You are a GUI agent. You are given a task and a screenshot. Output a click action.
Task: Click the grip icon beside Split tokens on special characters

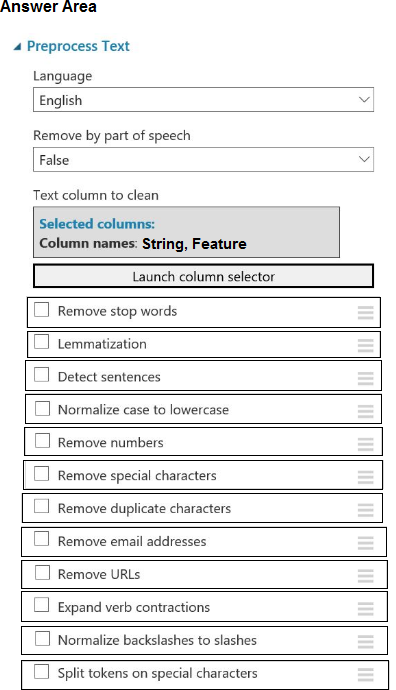pyautogui.click(x=366, y=674)
